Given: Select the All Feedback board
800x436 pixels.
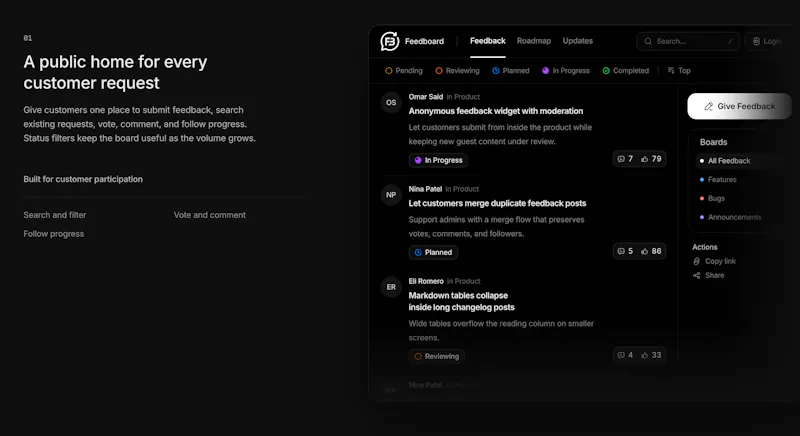Looking at the screenshot, I should [738, 161].
